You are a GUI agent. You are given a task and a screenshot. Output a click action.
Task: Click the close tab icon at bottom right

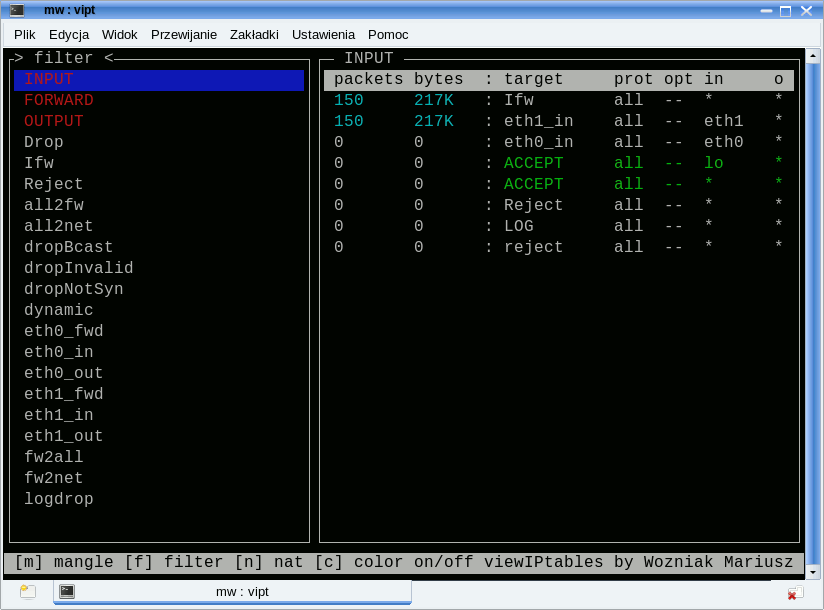point(794,593)
